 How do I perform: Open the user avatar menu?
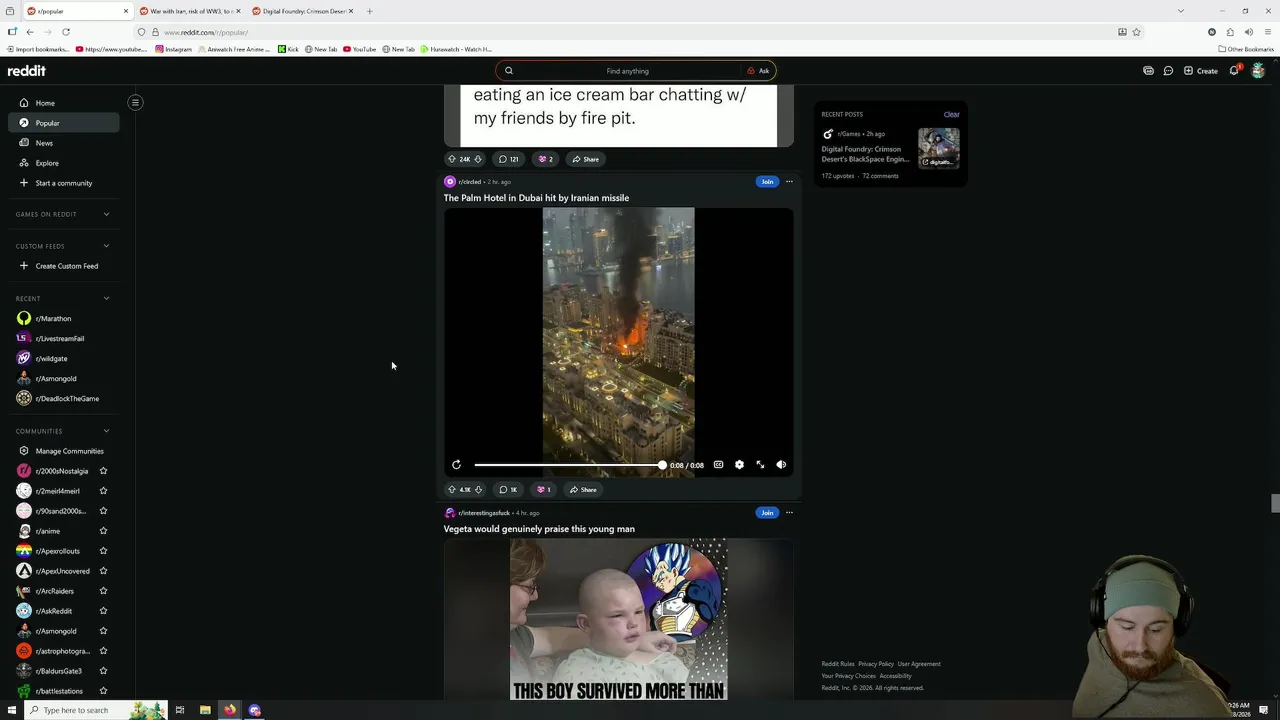(1258, 71)
